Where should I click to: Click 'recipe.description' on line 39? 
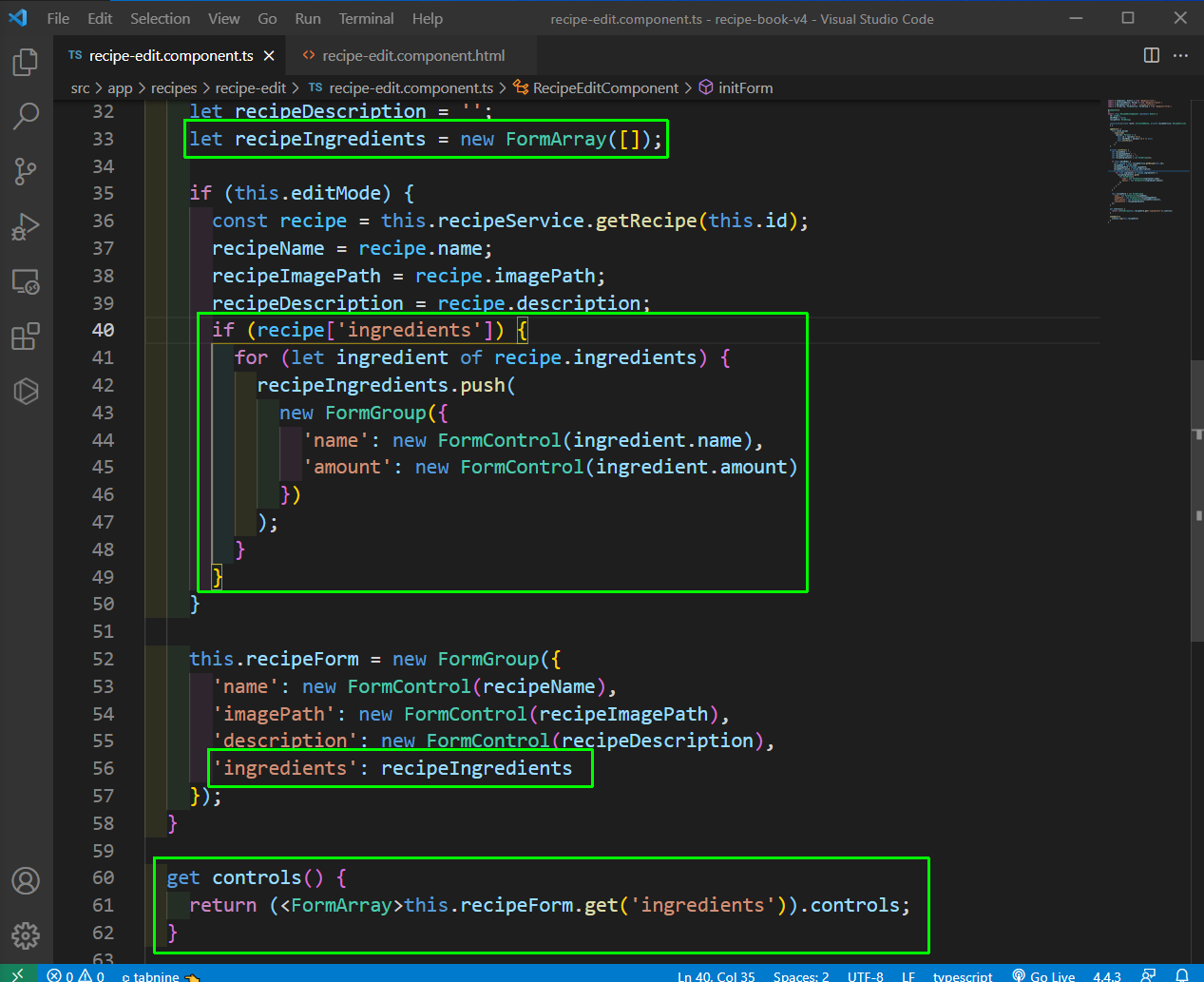pyautogui.click(x=539, y=303)
